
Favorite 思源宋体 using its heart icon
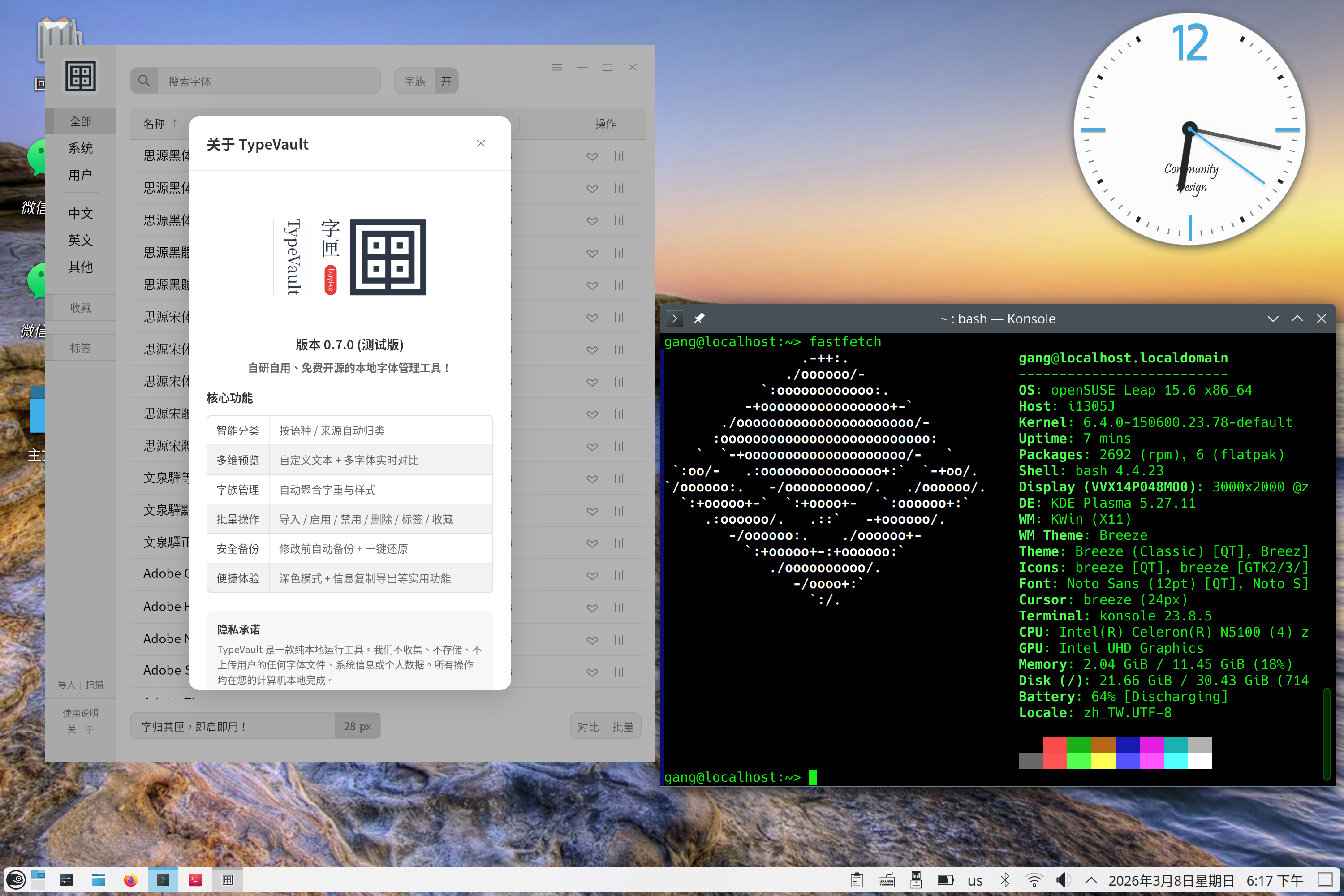point(592,317)
